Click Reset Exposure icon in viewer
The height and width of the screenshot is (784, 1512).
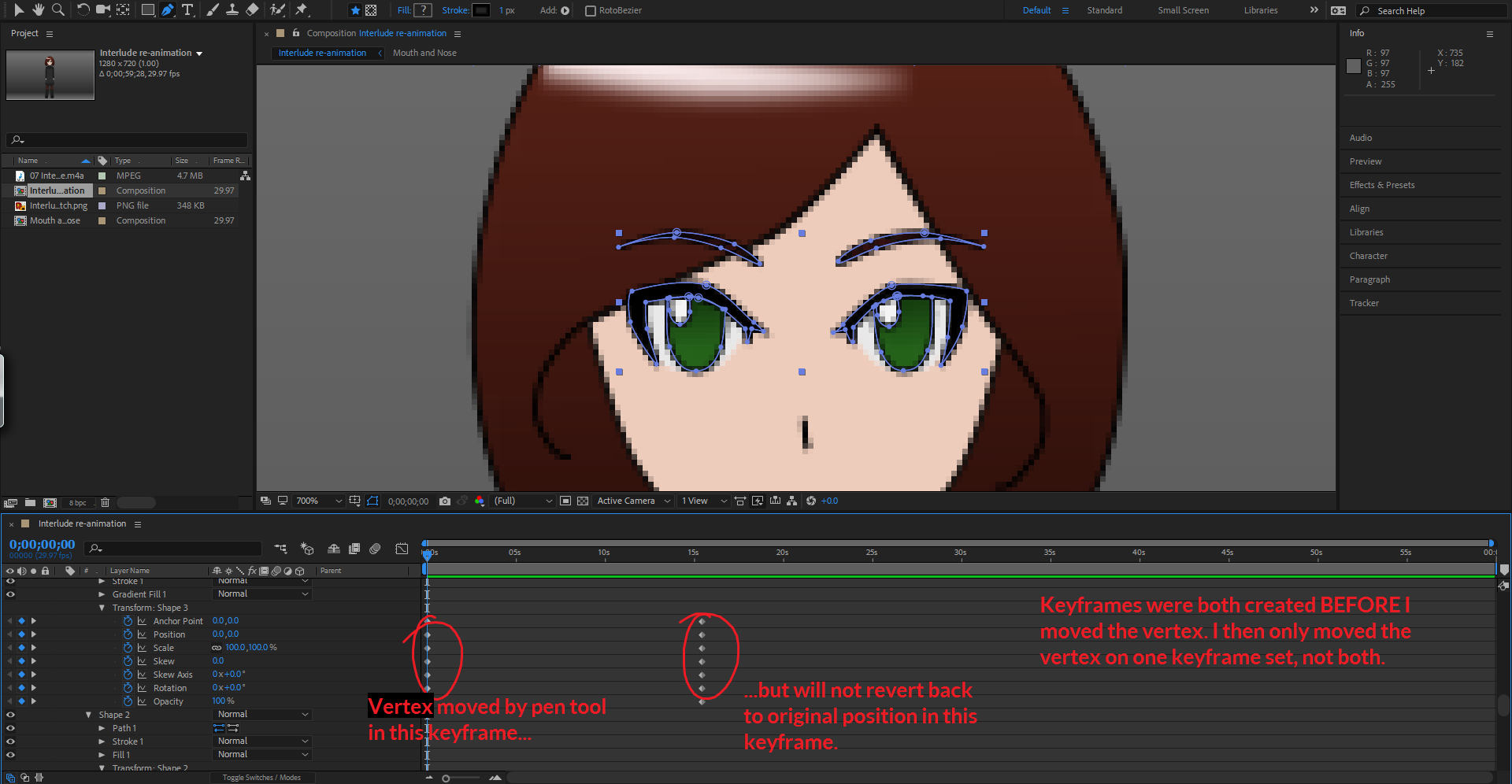click(811, 501)
